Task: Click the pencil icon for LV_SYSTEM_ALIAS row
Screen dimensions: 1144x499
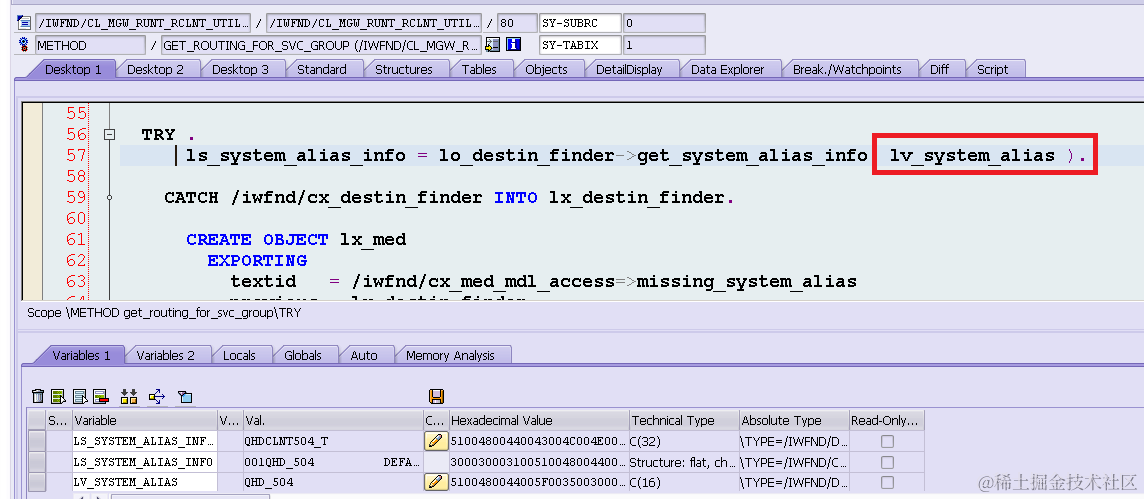Action: 436,481
